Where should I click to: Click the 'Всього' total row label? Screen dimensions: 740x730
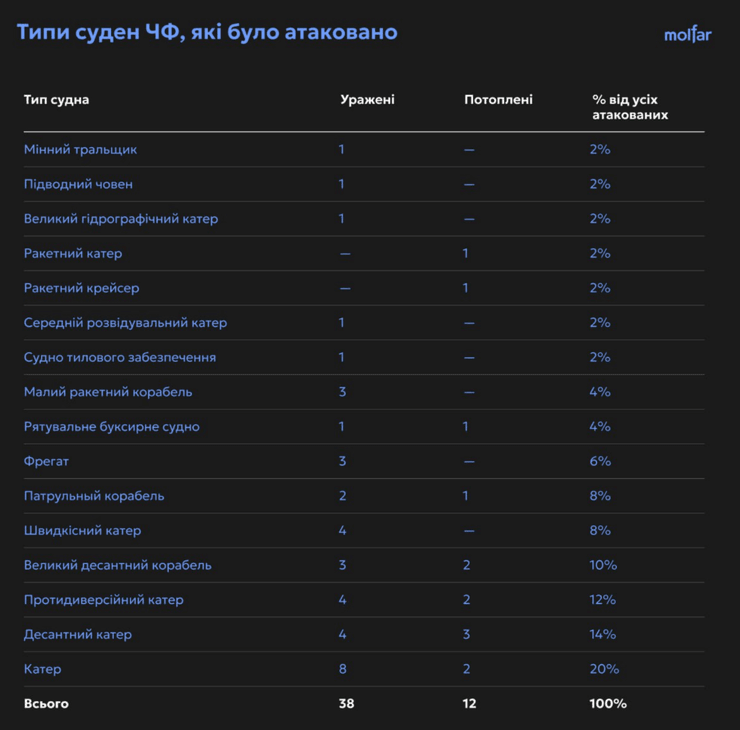pyautogui.click(x=46, y=704)
